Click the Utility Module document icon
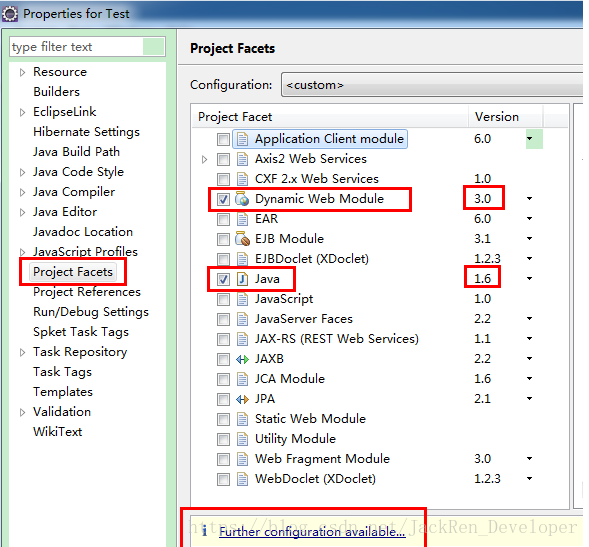The width and height of the screenshot is (589, 547). click(x=242, y=439)
